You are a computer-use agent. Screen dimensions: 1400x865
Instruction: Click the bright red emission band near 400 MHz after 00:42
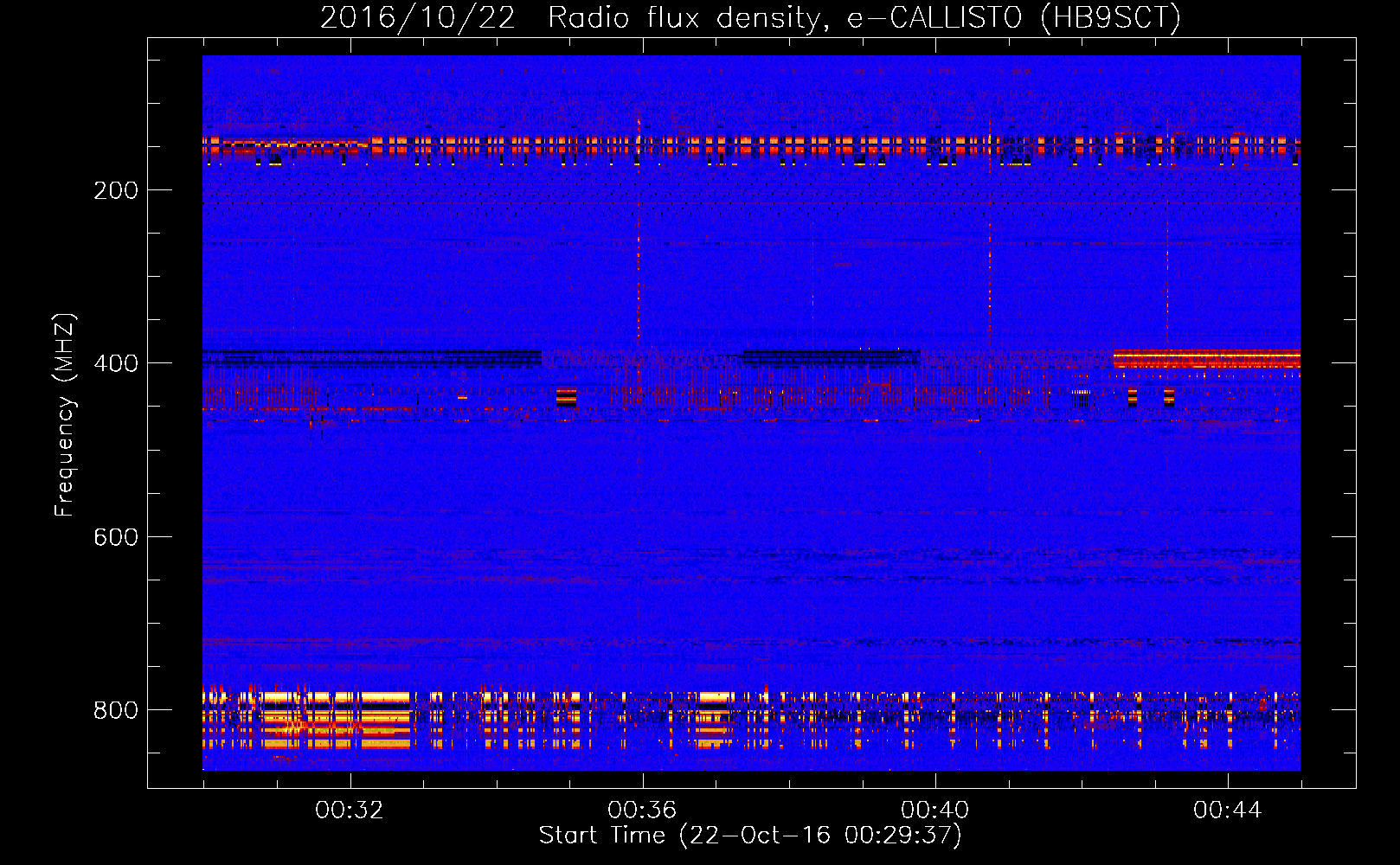coord(1207,359)
